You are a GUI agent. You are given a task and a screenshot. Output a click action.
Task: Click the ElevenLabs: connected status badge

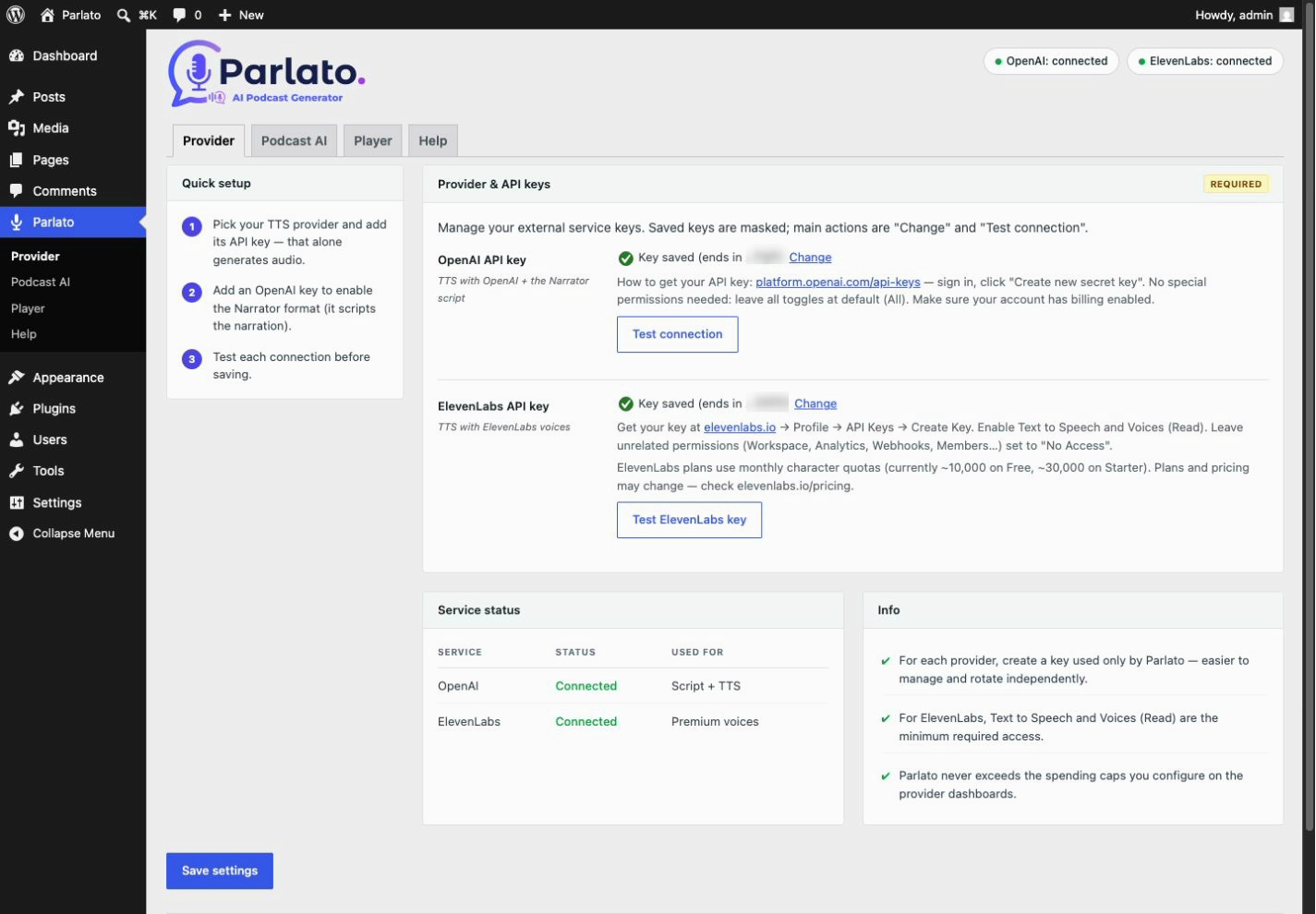click(1205, 61)
